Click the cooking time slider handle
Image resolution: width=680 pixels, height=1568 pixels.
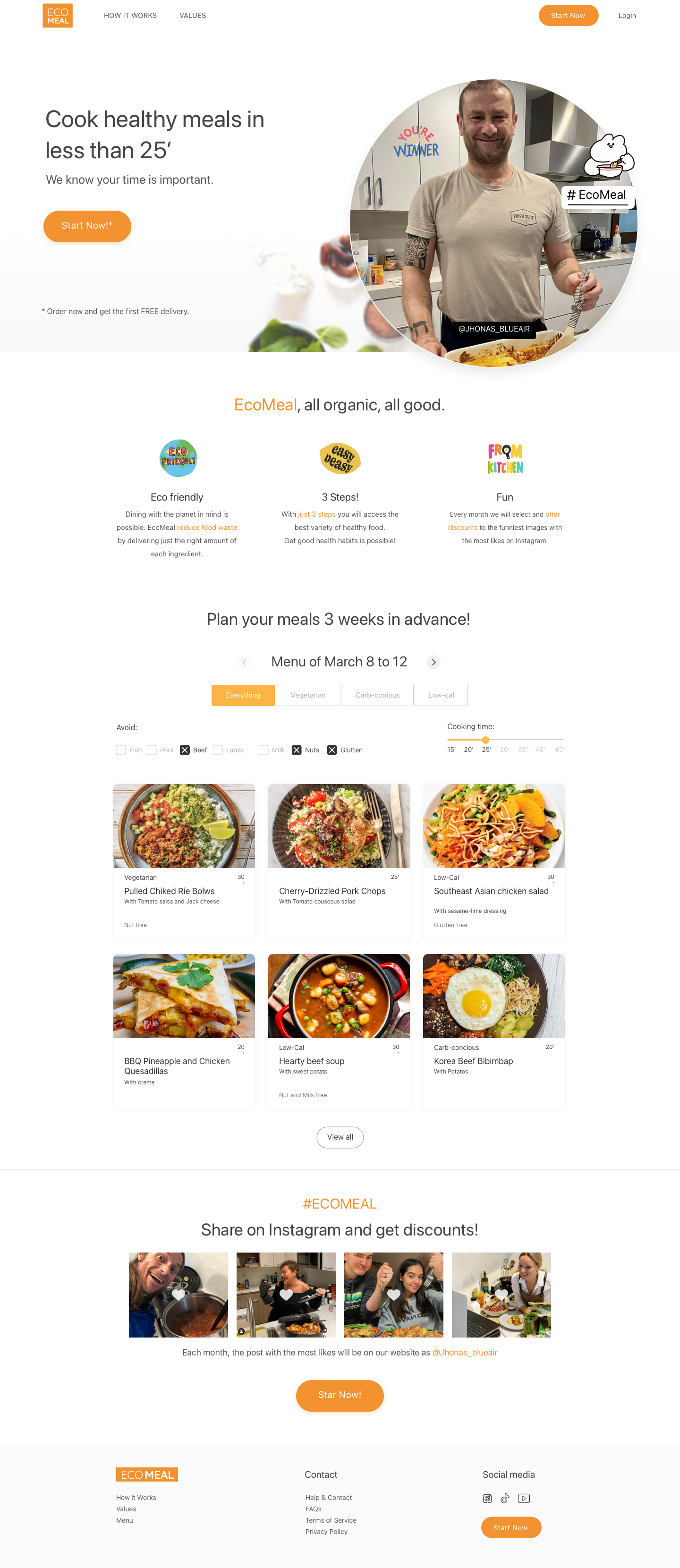(x=485, y=740)
